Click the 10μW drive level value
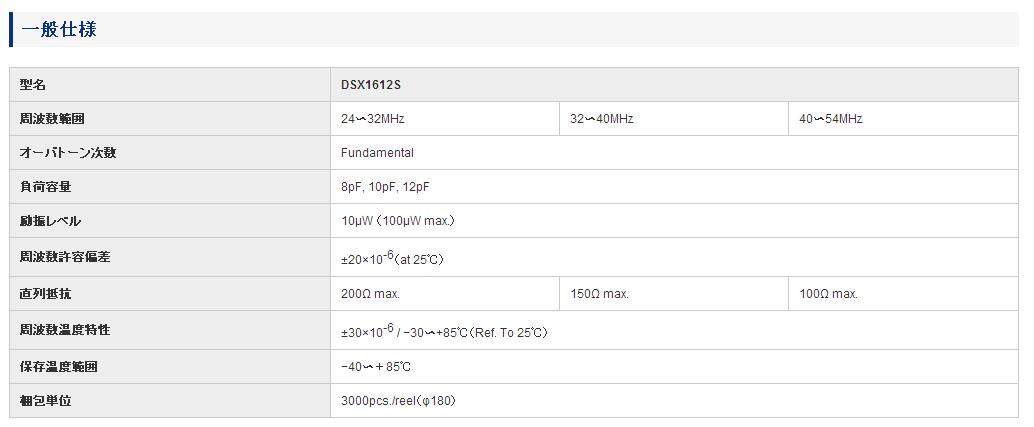 tap(397, 221)
